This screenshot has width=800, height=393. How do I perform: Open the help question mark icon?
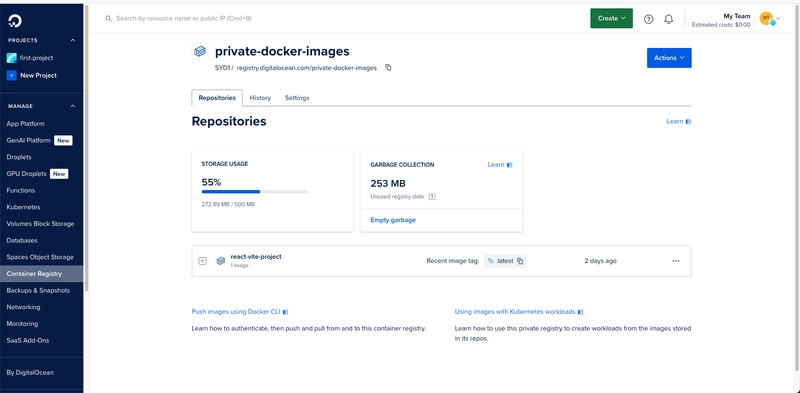648,19
